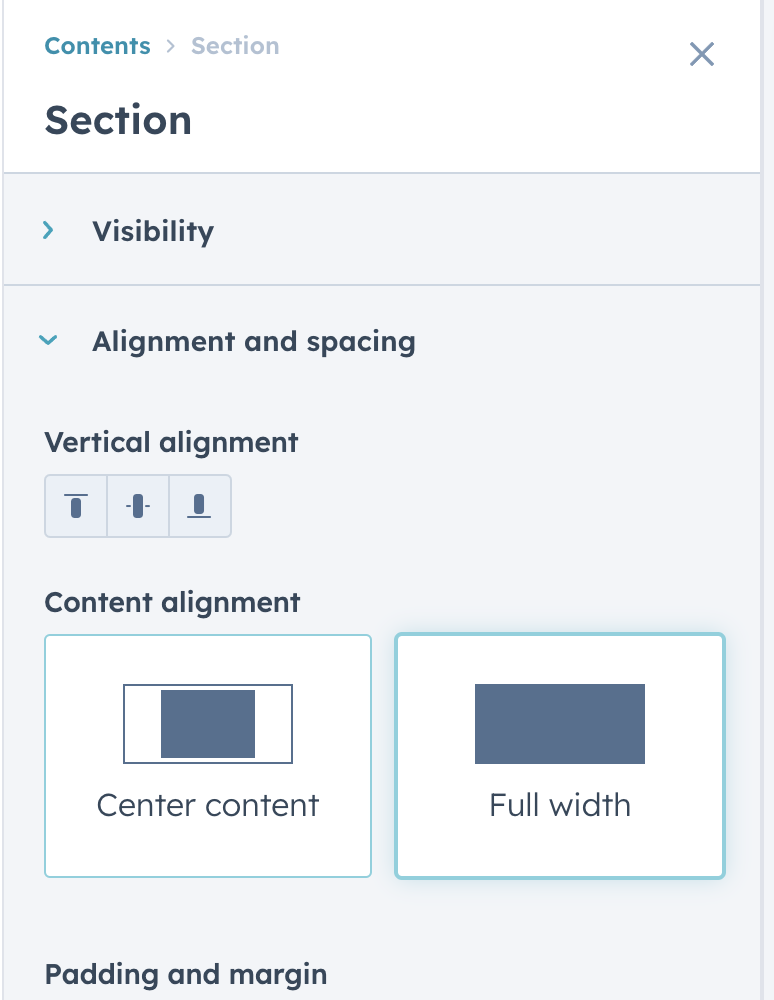Close the Section panel with X

click(x=701, y=54)
